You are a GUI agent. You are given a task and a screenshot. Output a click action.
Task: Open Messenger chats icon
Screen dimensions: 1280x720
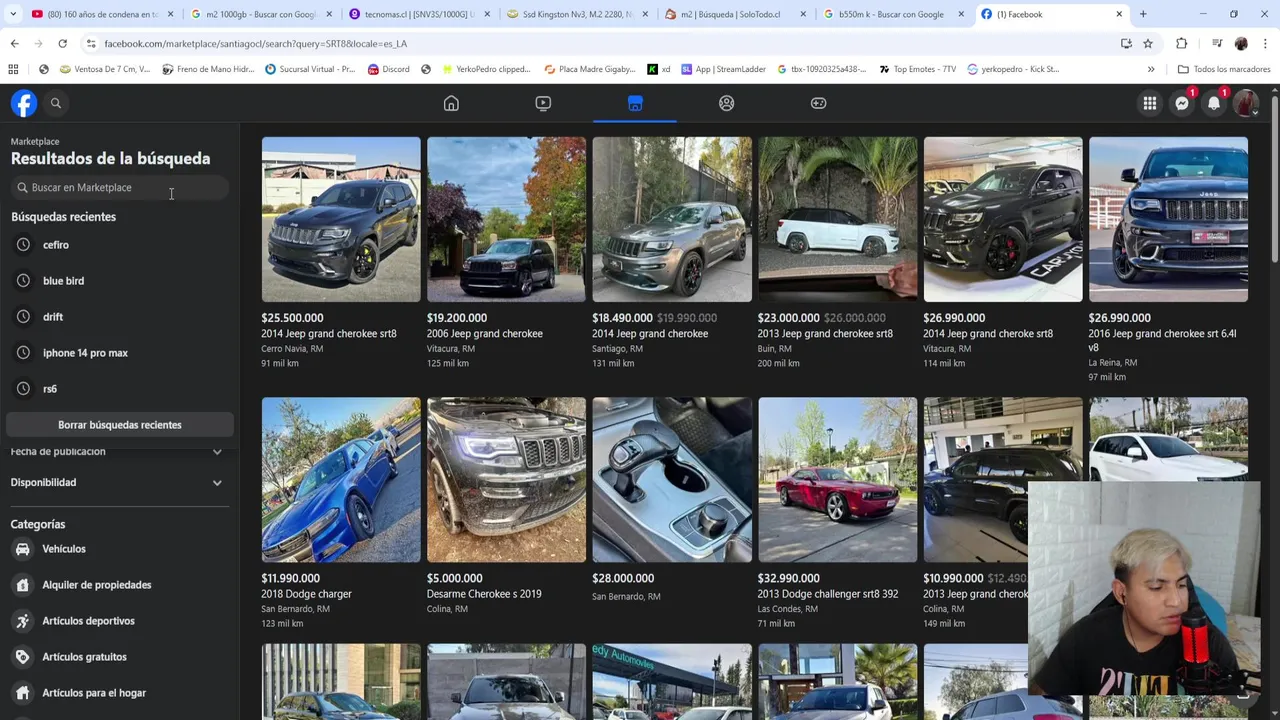(x=1182, y=103)
